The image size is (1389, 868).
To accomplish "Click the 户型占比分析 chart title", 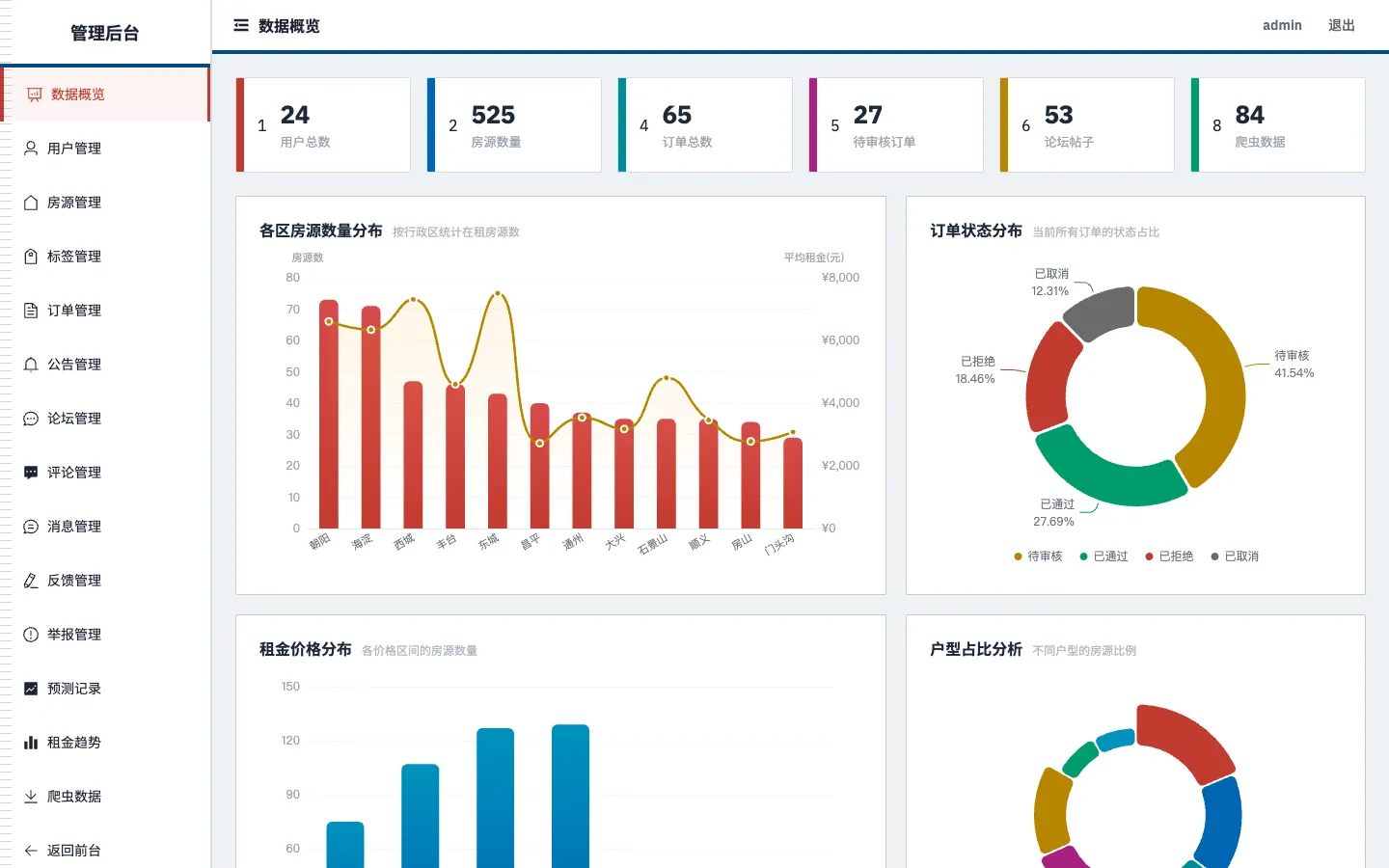I will 976,649.
